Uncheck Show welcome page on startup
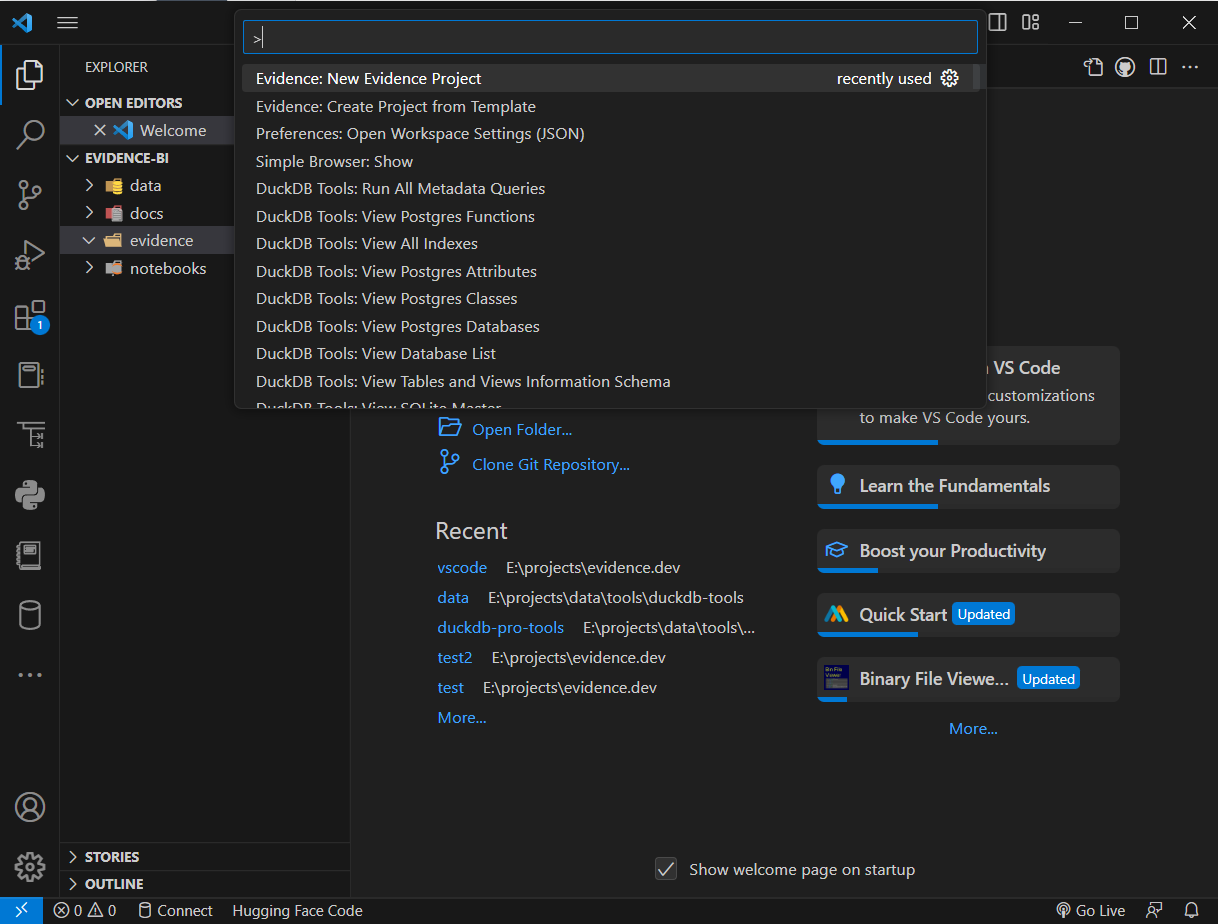The height and width of the screenshot is (924, 1218). [666, 869]
